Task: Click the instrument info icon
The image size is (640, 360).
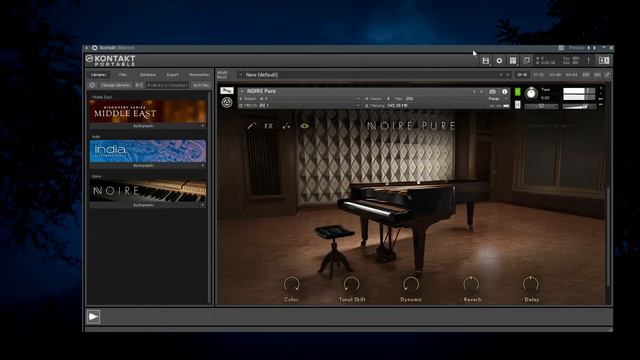Action: click(x=505, y=91)
